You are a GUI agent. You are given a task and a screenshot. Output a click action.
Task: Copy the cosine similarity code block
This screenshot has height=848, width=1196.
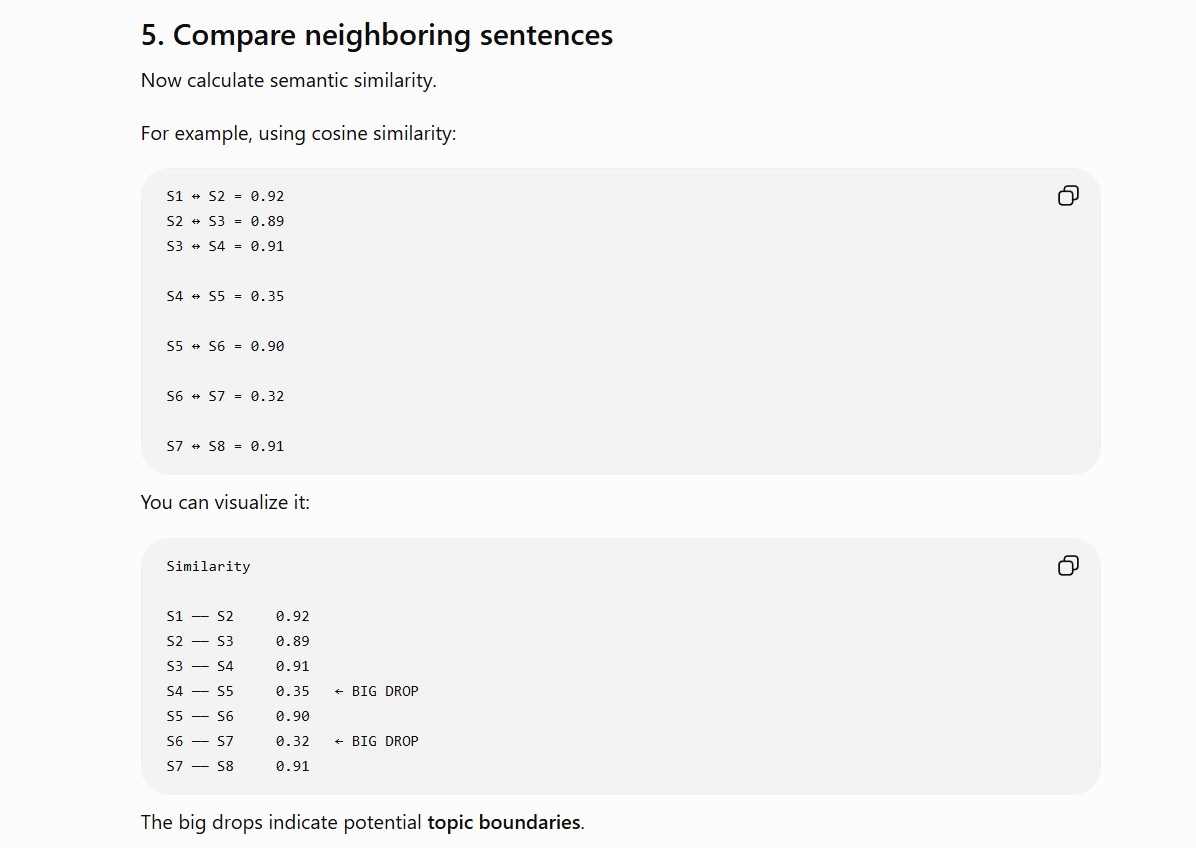pyautogui.click(x=1068, y=196)
